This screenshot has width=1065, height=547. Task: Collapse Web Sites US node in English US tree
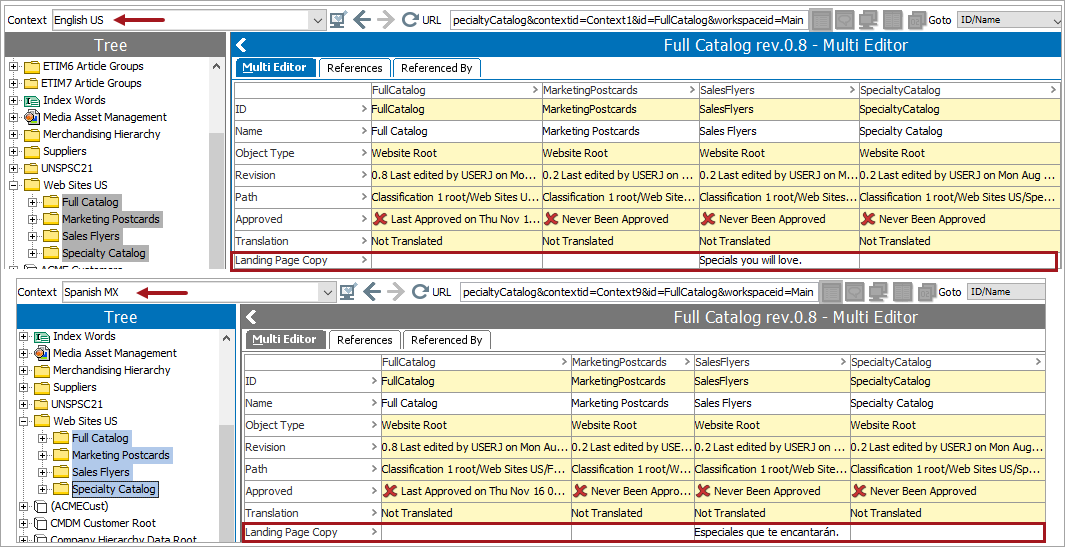13,185
